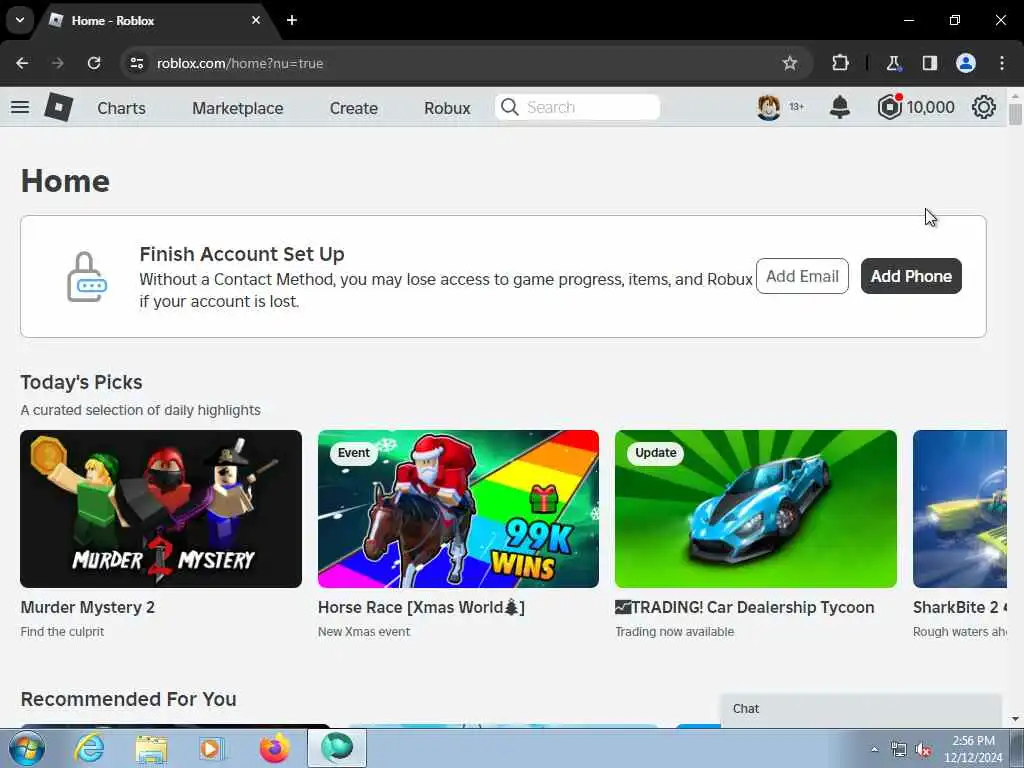This screenshot has width=1024, height=768.
Task: Open TRADING! Car Dealership Tycoon title
Action: tap(744, 607)
